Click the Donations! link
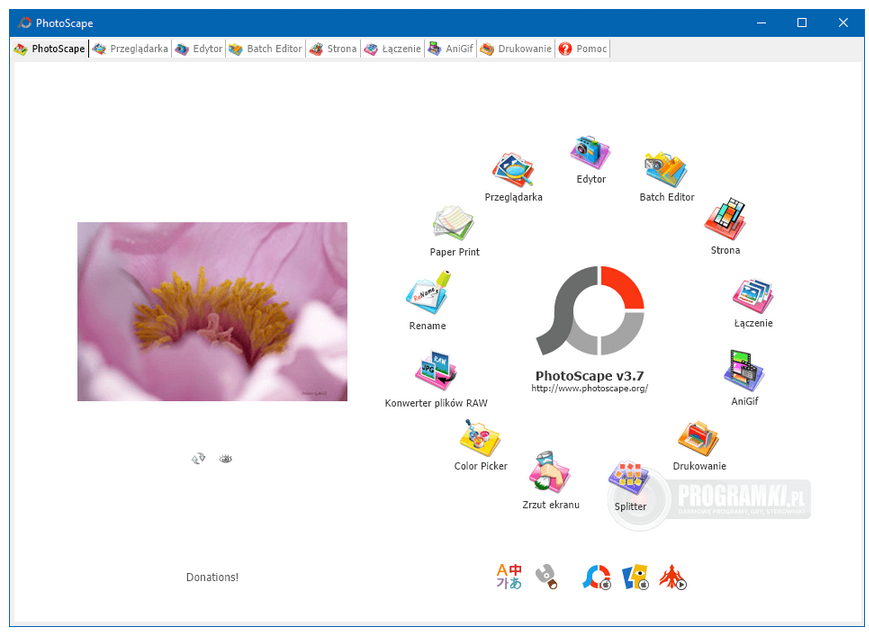Screen dimensions: 869x633 click(x=212, y=577)
